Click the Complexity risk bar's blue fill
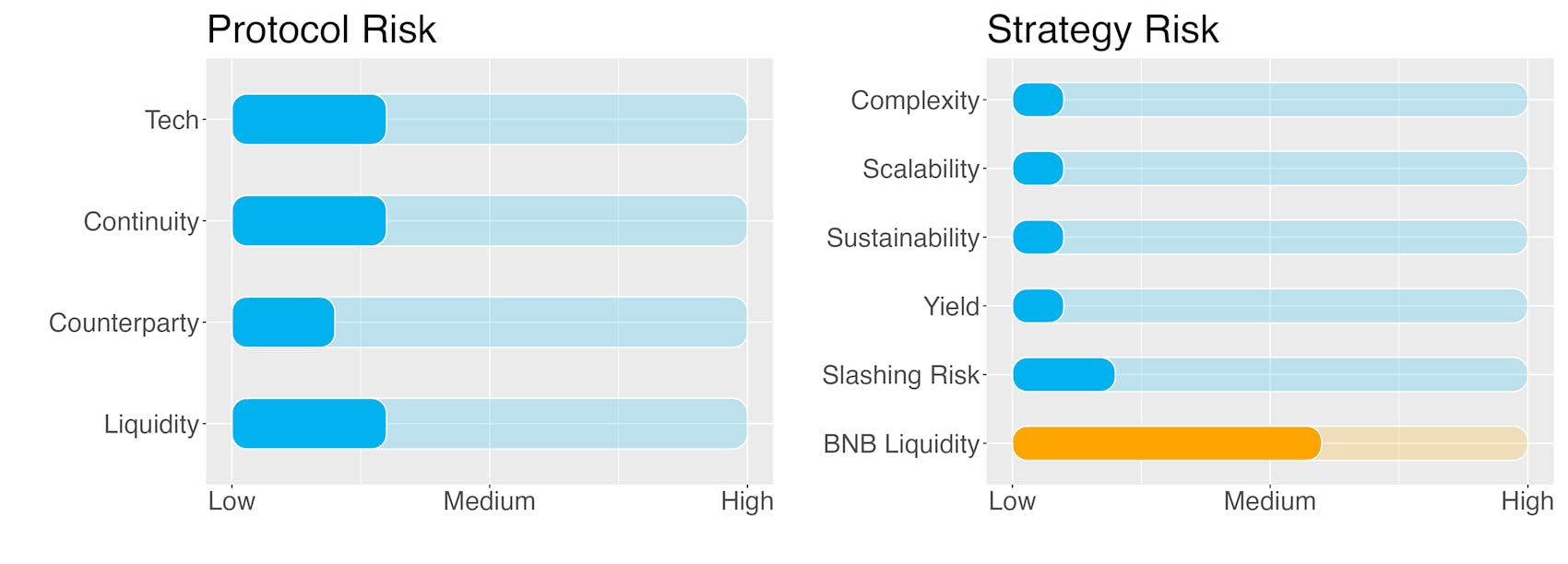 (1038, 100)
